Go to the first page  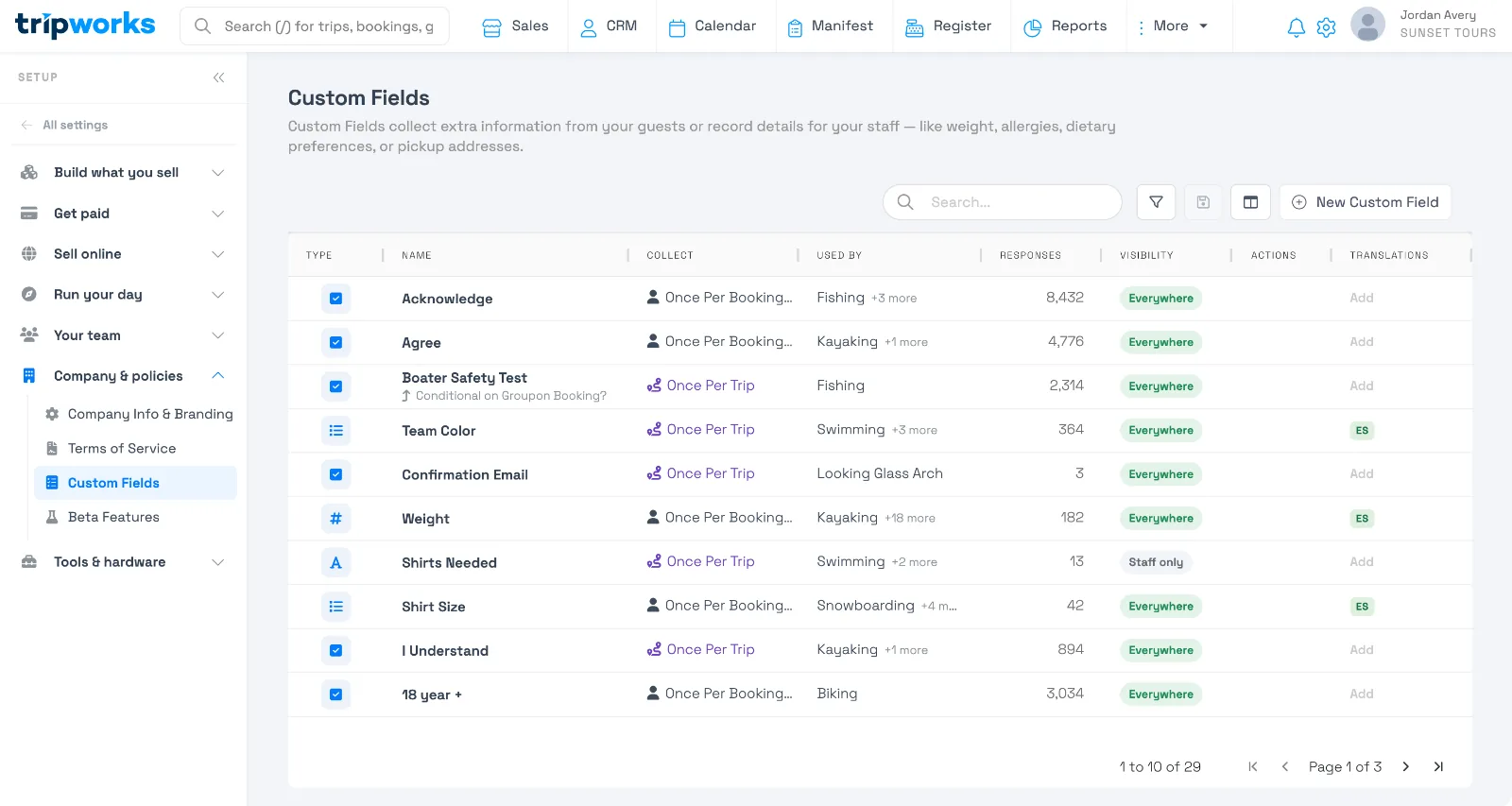pos(1253,767)
